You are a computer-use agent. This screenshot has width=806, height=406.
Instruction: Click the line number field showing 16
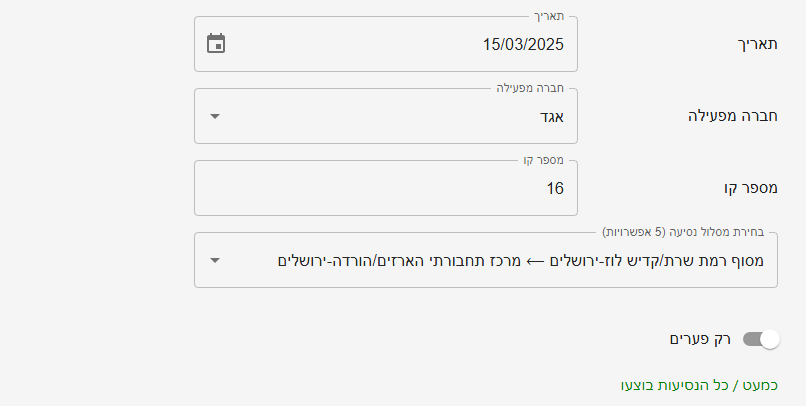pos(554,188)
